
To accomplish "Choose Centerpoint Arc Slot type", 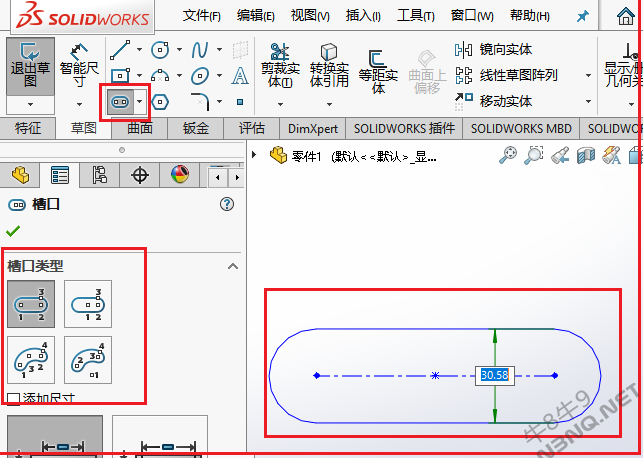I will click(88, 360).
